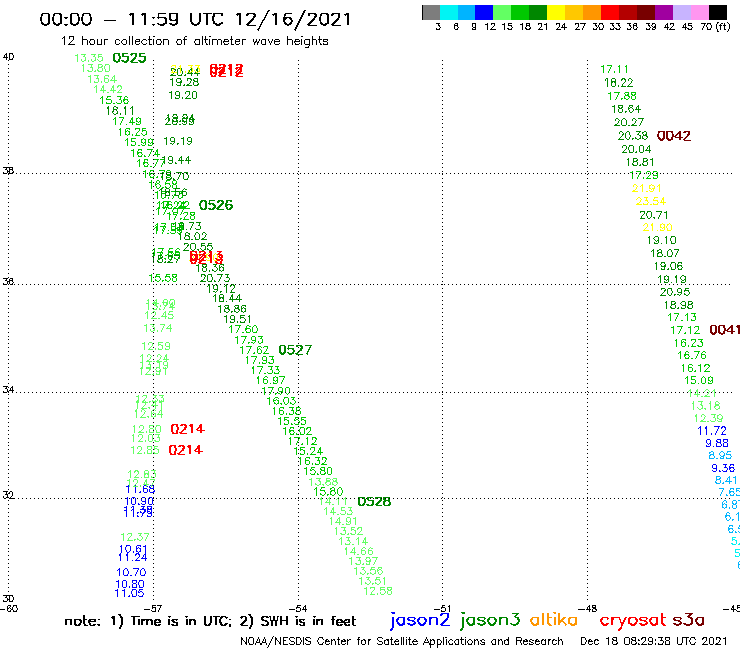Screen dimensions: 740x650
Task: Click the cyan legend swatch between 3 and 6
Action: [x=448, y=12]
